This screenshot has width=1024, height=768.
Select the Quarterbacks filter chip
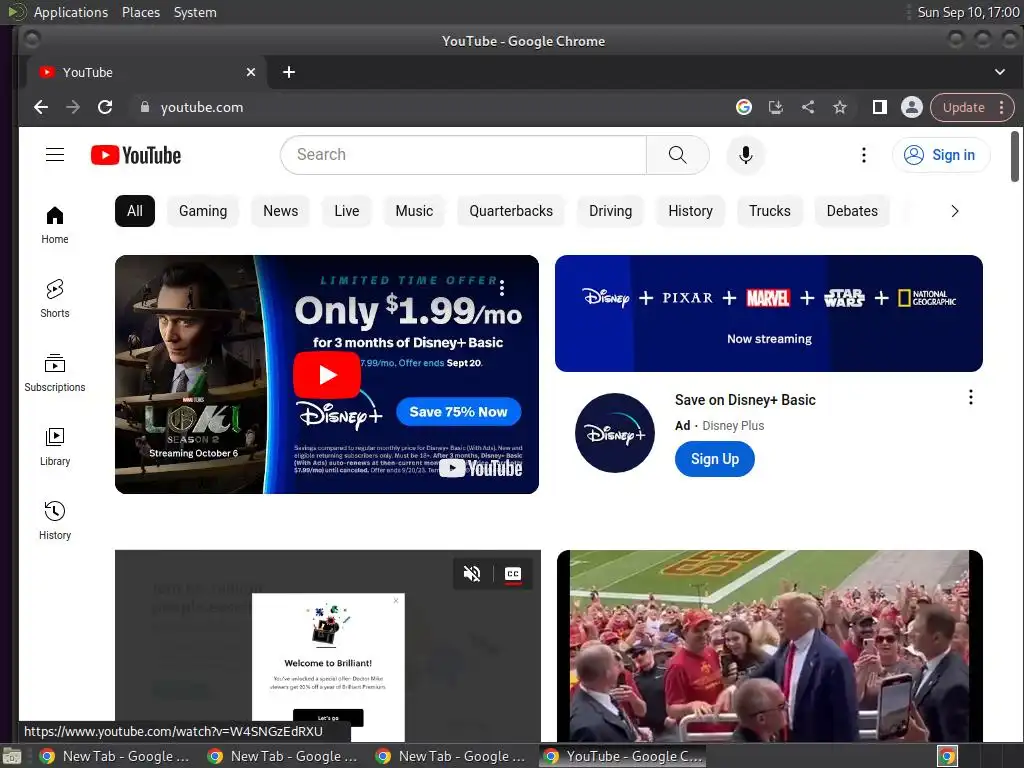click(511, 211)
